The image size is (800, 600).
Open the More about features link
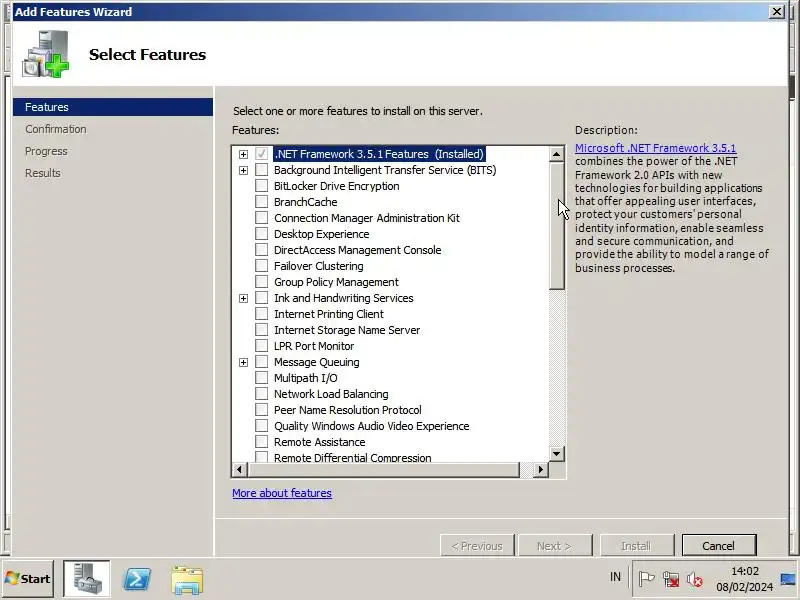pos(282,493)
